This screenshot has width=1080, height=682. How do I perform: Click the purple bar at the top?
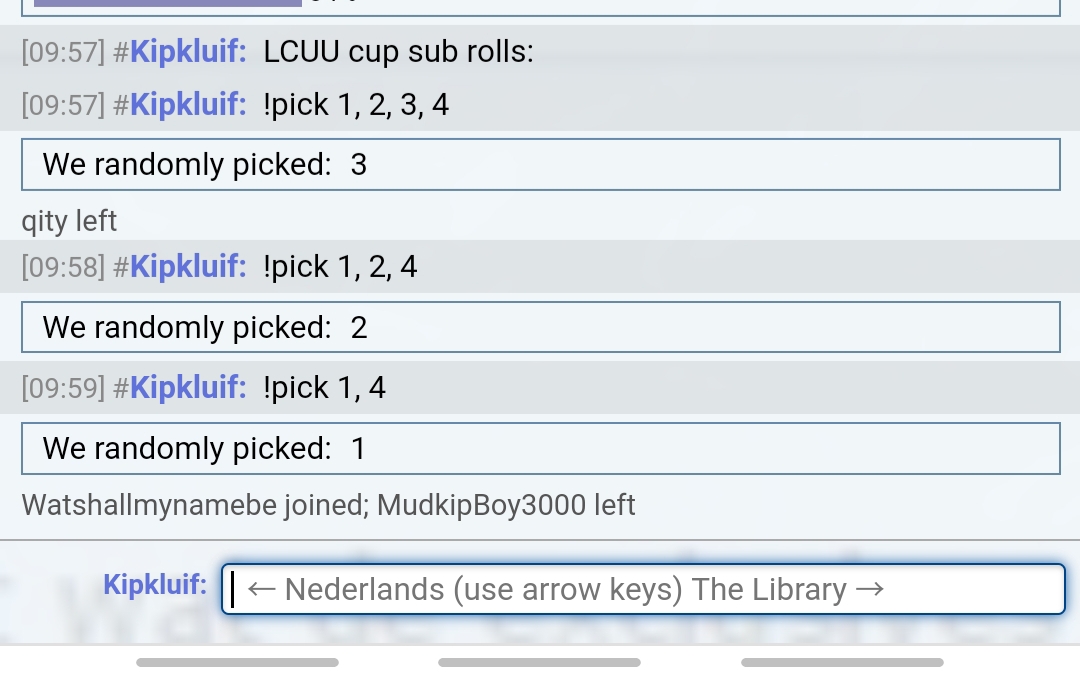click(x=167, y=3)
